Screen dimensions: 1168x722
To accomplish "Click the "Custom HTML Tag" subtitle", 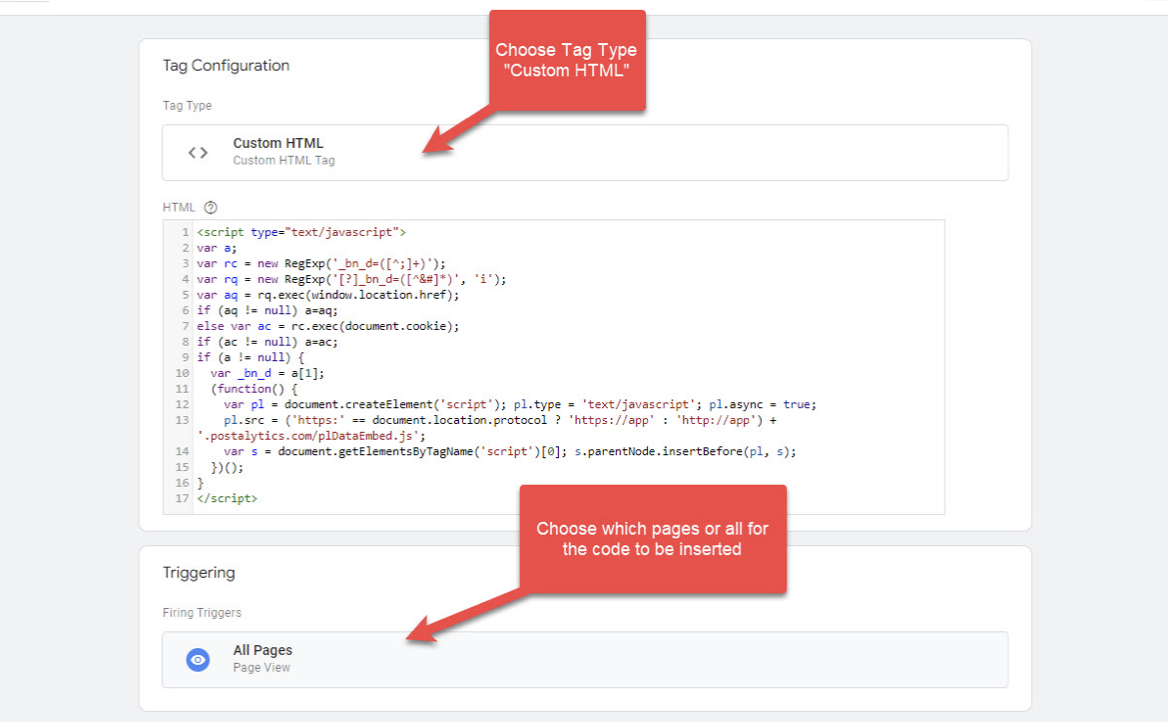I will pos(284,160).
